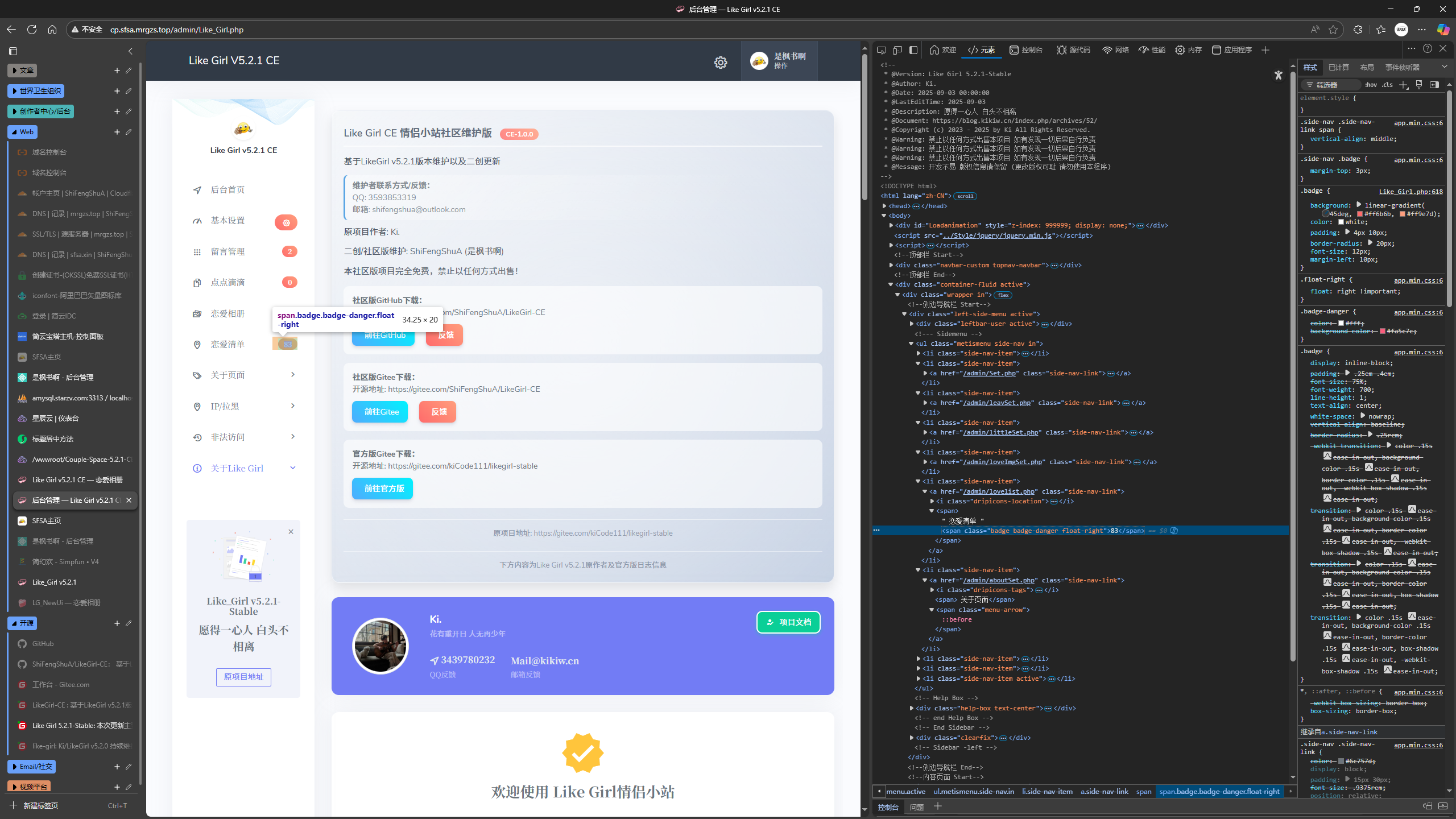Viewport: 1456px width, 819px height.
Task: Toggle the computed styles sidebar pane icon
Action: 1434,85
